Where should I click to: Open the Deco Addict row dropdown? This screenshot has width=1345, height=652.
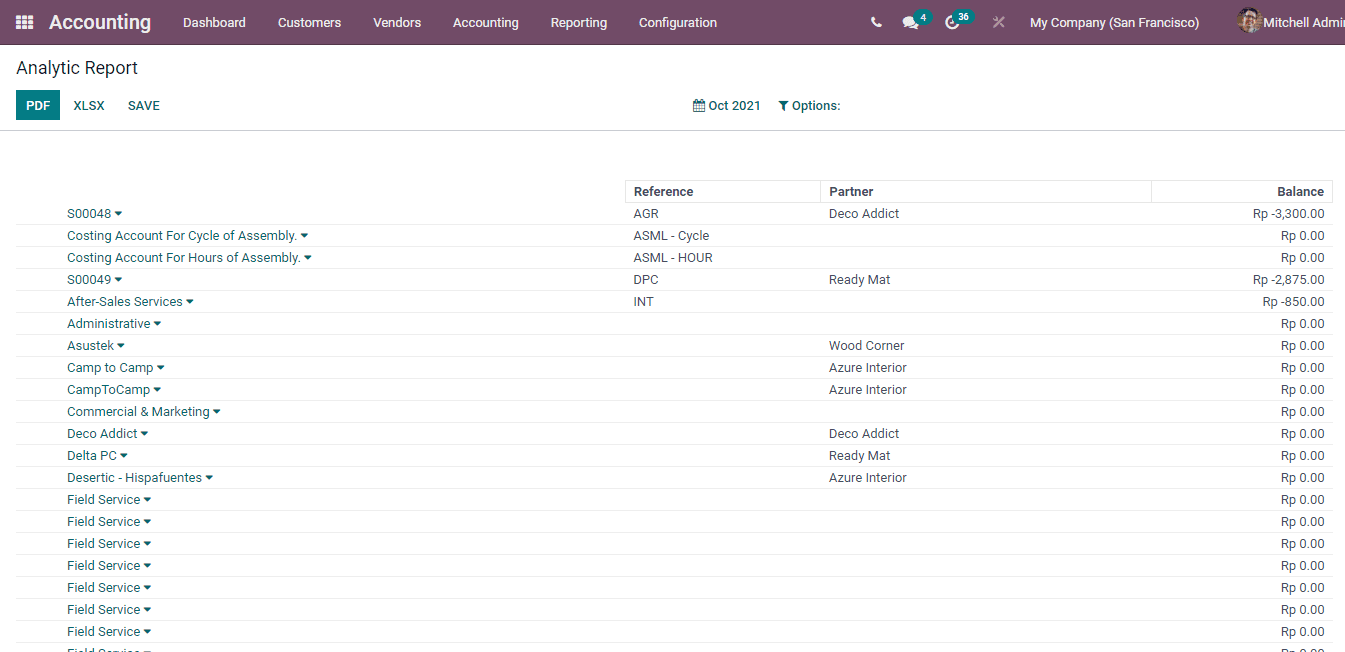pos(145,433)
